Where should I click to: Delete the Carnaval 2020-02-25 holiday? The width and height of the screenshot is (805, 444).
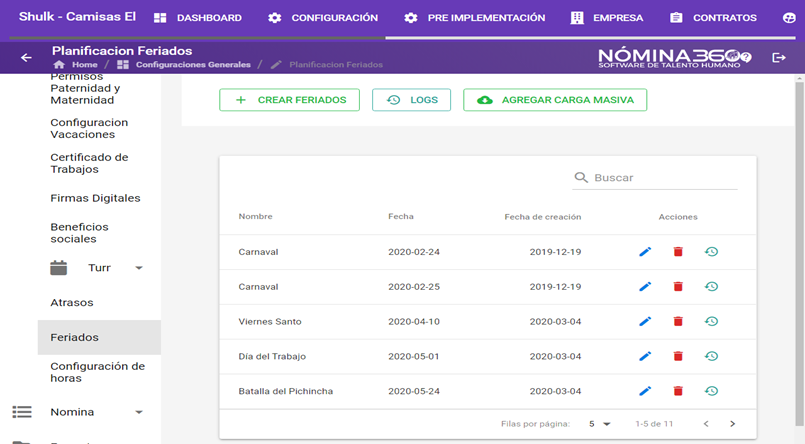coord(678,286)
